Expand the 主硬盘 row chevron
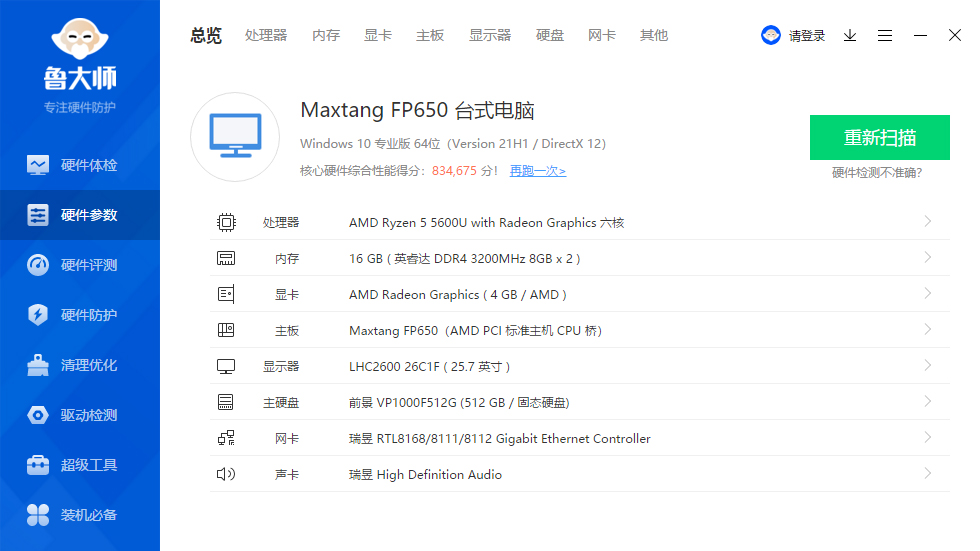Image resolution: width=980 pixels, height=551 pixels. pos(928,401)
